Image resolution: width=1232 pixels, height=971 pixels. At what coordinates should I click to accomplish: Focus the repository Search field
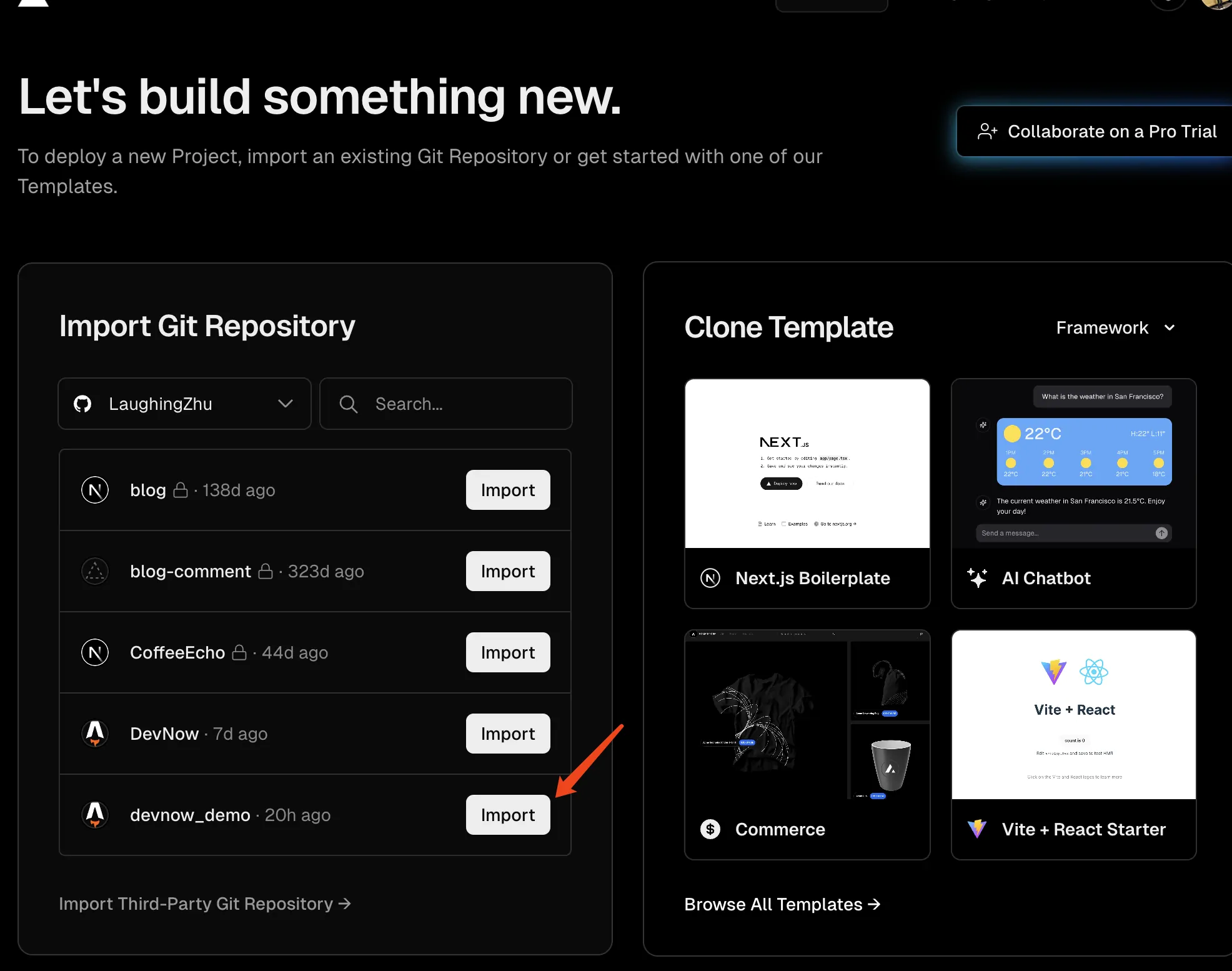click(x=446, y=404)
